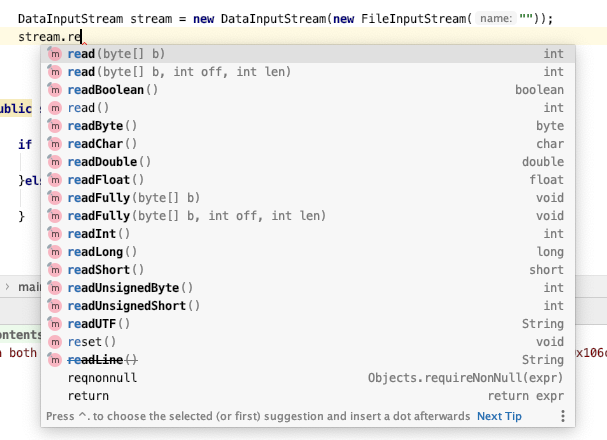The width and height of the screenshot is (607, 440).
Task: Open the three-dot options menu in popup
Action: (x=562, y=416)
